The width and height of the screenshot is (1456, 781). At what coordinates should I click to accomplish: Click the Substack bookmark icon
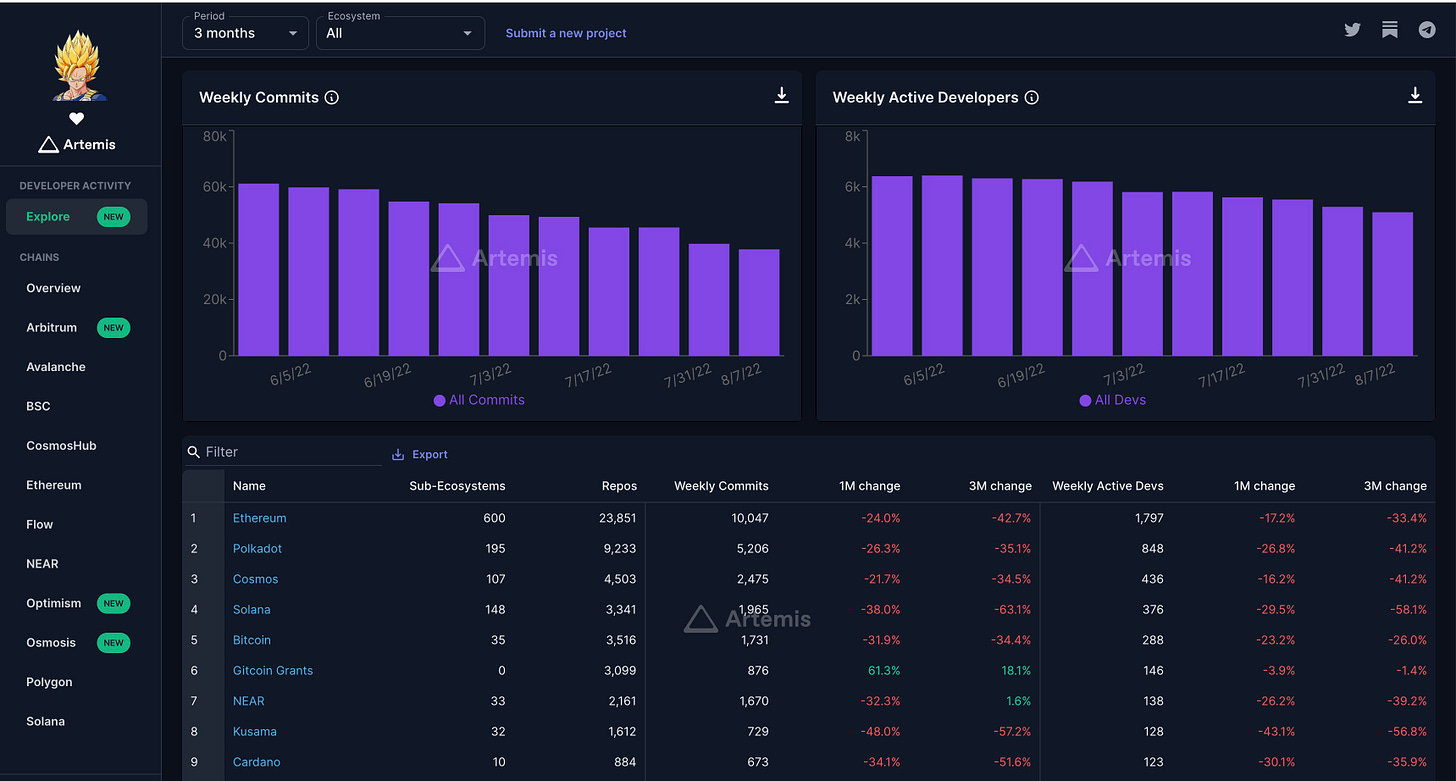tap(1390, 30)
